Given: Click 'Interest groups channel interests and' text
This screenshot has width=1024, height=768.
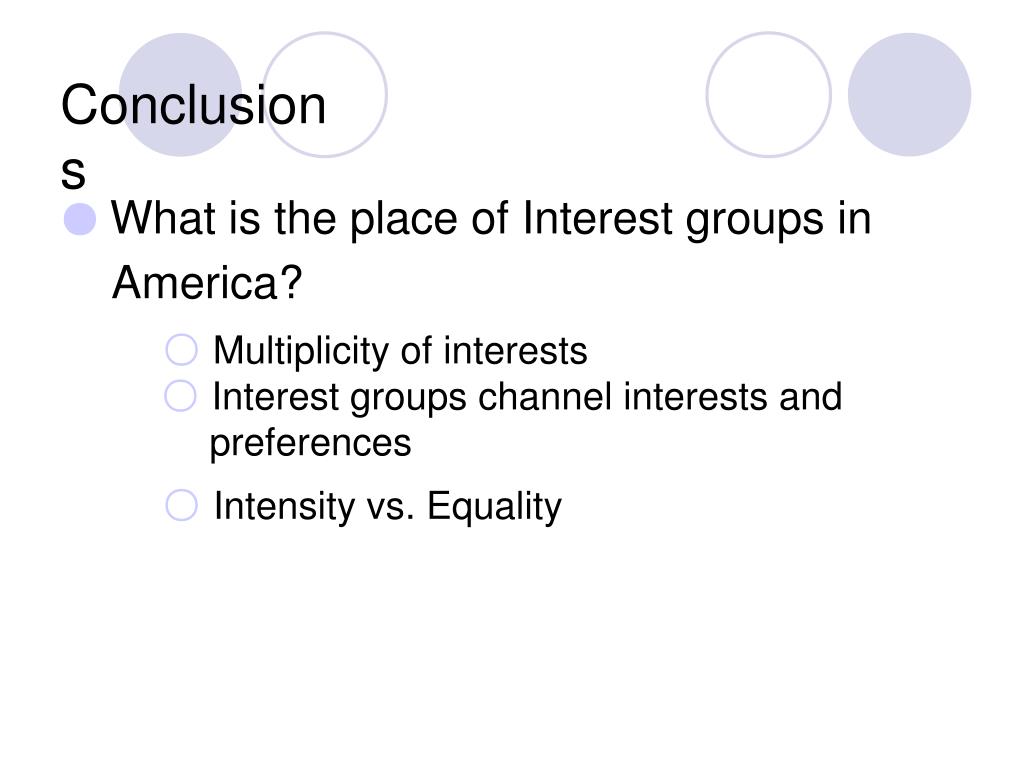Looking at the screenshot, I should (528, 396).
